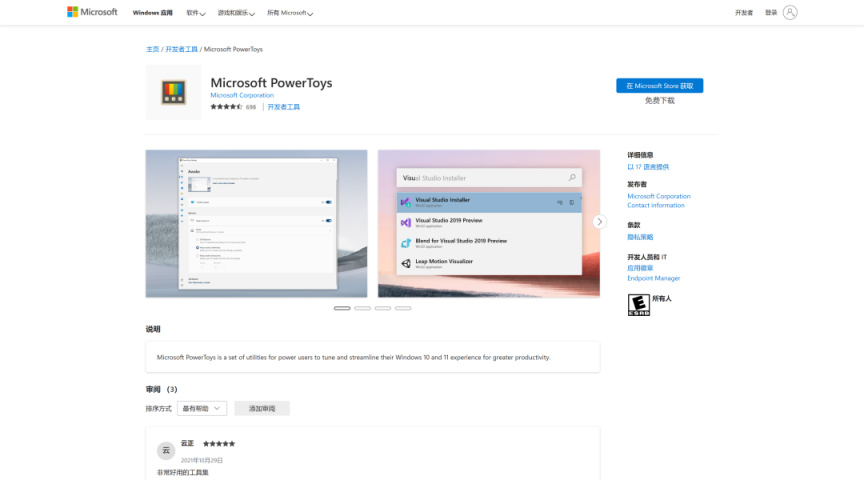
Task: Open Windows 应用 nav item
Action: [x=153, y=13]
